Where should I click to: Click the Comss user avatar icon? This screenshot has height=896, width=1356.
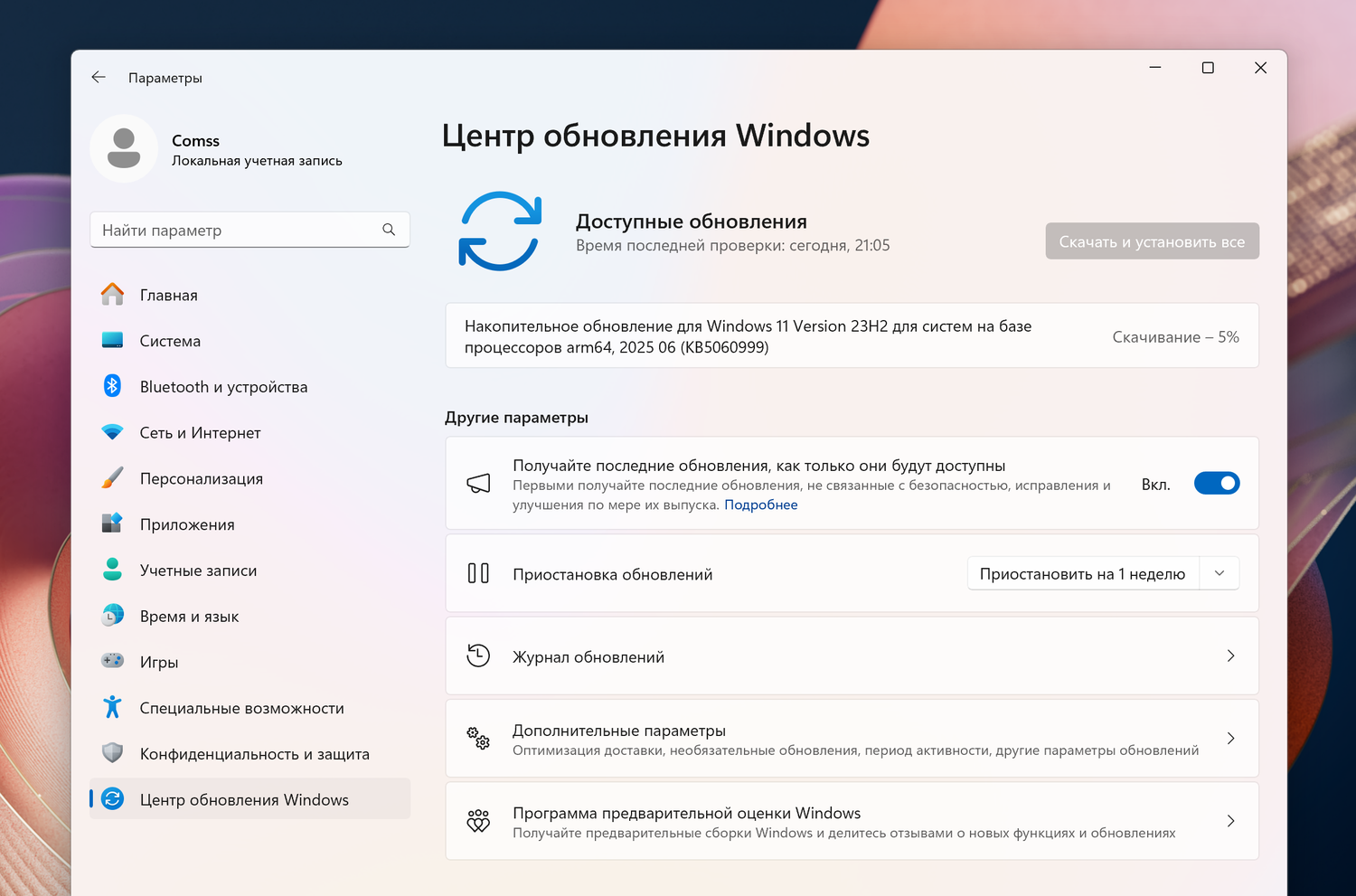click(x=124, y=148)
